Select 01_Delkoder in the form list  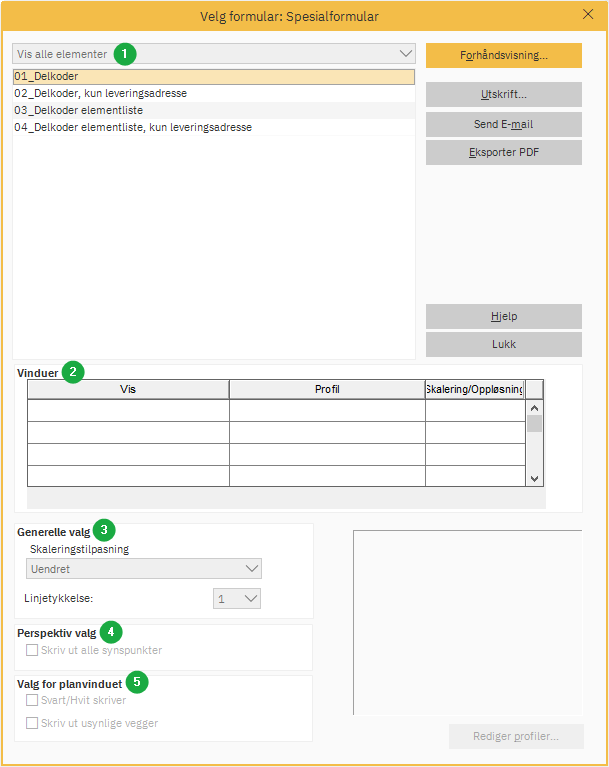coord(213,76)
